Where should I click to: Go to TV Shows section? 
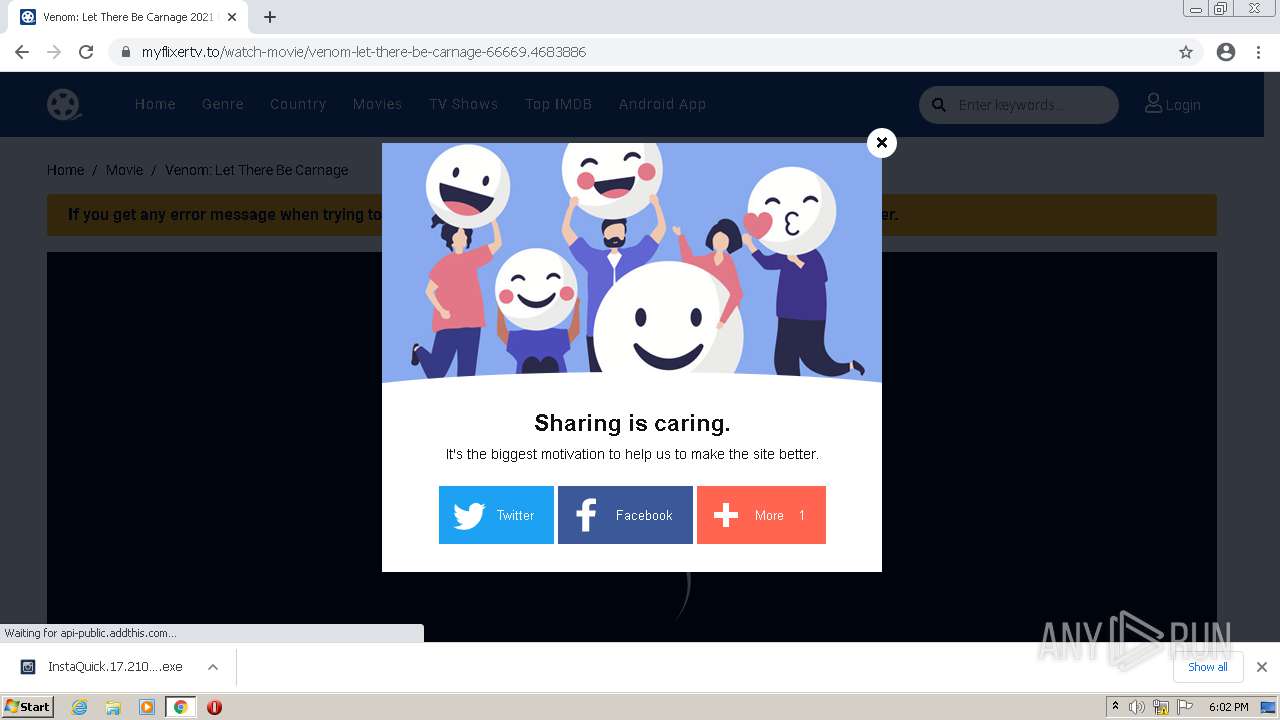[x=464, y=104]
